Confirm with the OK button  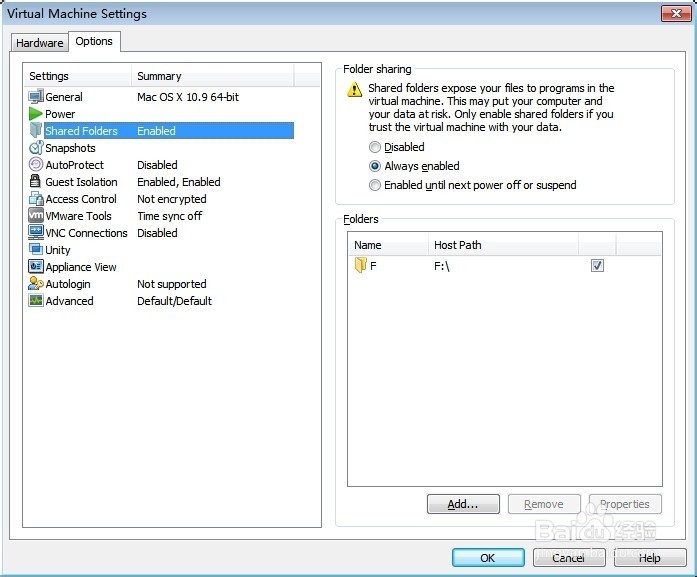pos(488,557)
